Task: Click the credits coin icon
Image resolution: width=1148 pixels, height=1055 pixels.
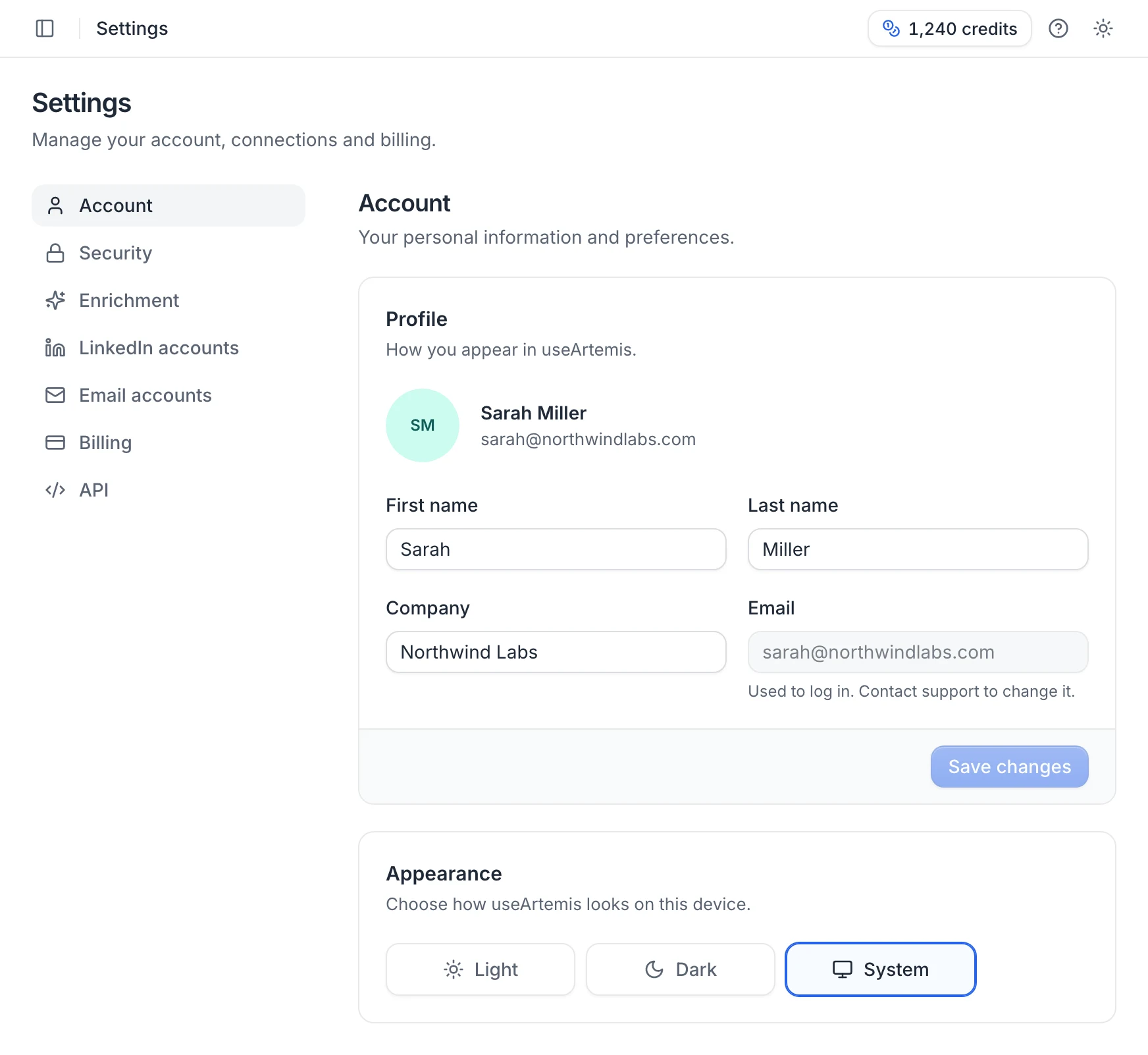Action: [x=891, y=28]
